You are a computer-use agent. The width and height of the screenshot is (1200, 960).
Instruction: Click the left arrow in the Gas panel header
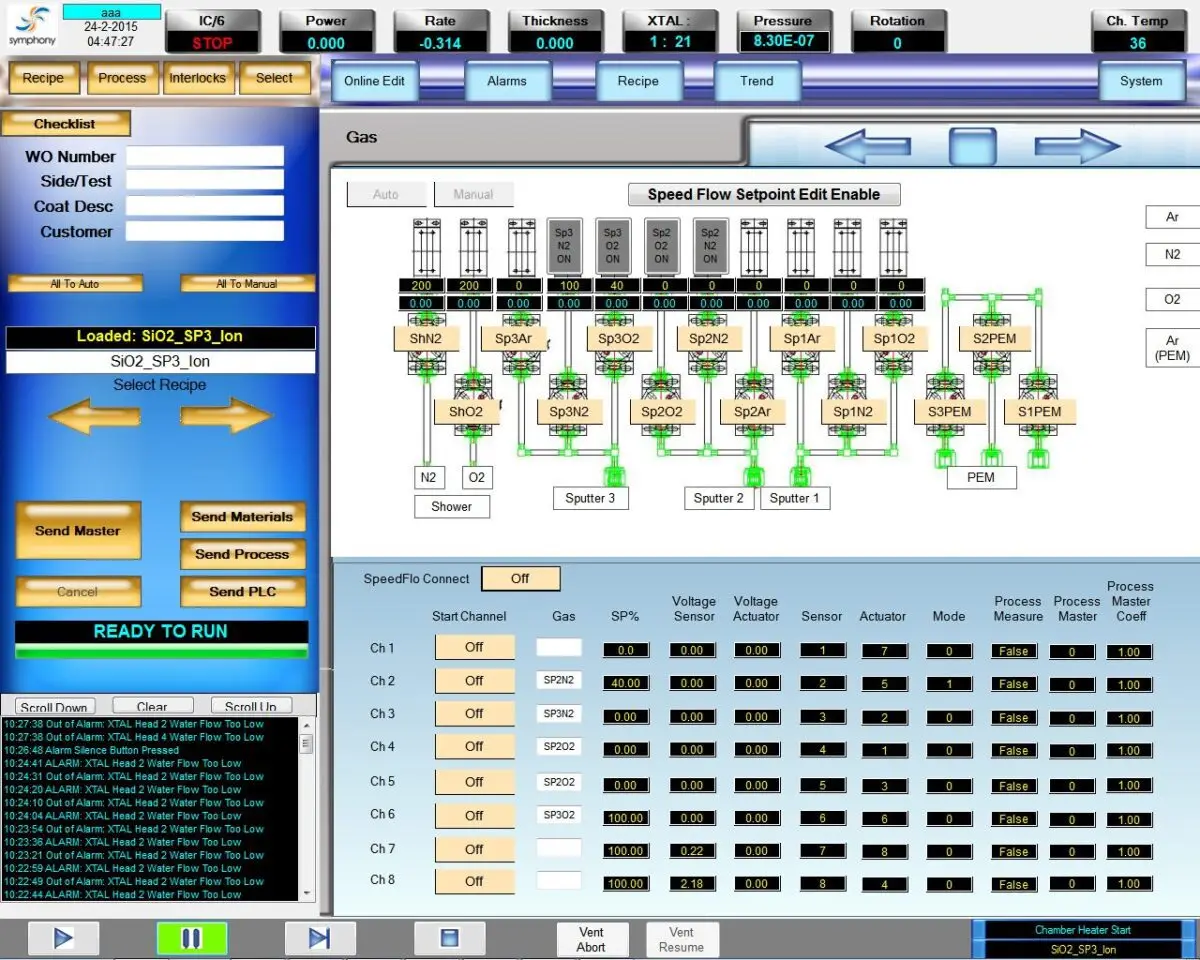[x=867, y=146]
